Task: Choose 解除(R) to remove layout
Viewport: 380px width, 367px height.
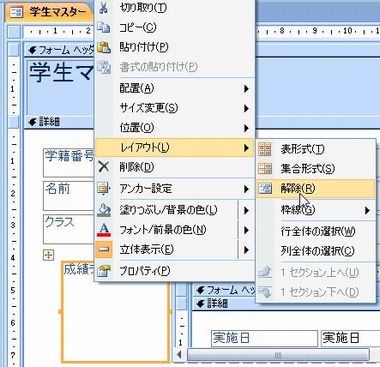Action: pos(316,189)
